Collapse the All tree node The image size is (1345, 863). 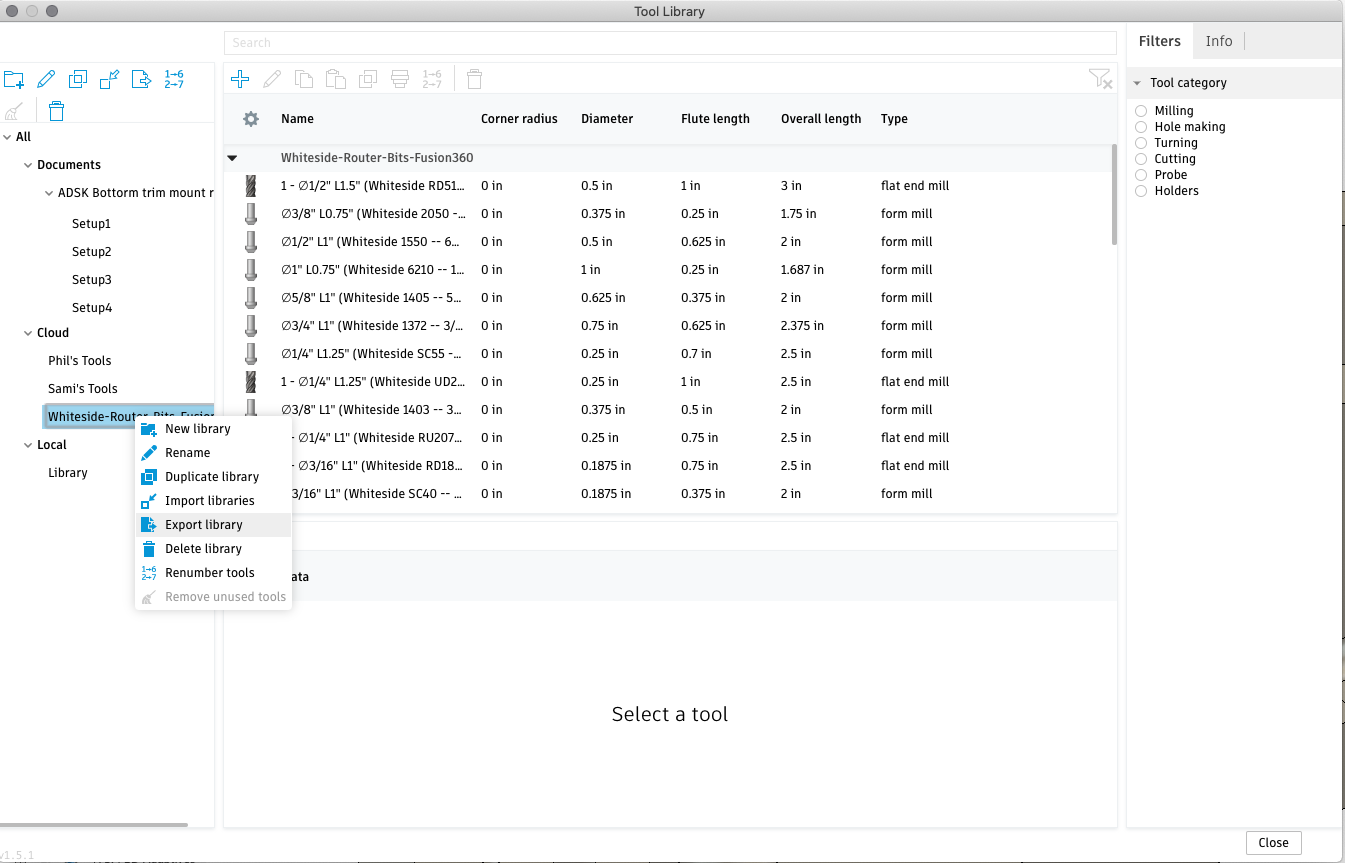(x=7, y=137)
